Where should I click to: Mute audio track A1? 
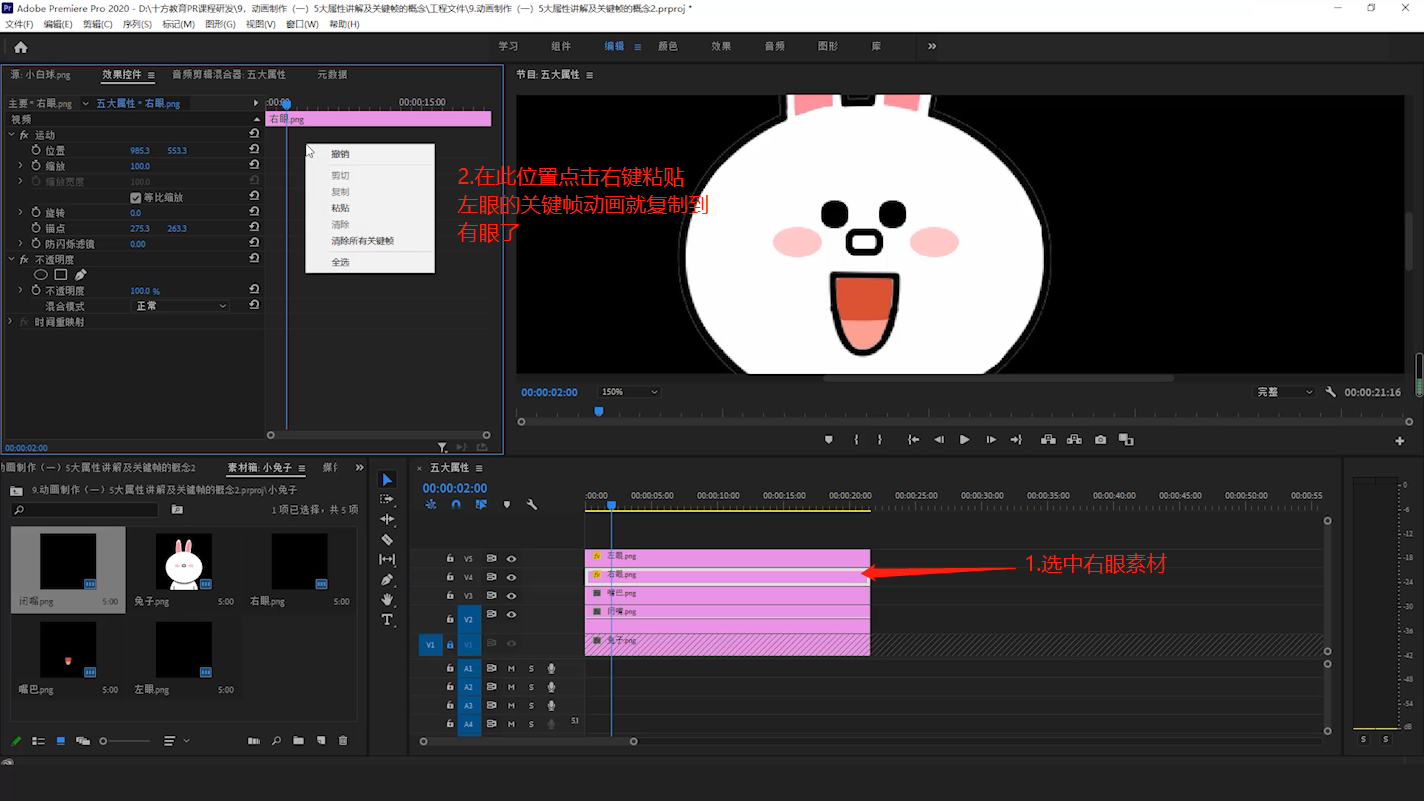511,669
